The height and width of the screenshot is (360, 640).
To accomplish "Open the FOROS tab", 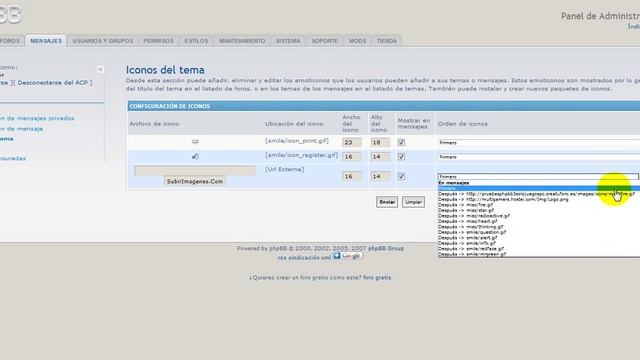I will [x=10, y=41].
